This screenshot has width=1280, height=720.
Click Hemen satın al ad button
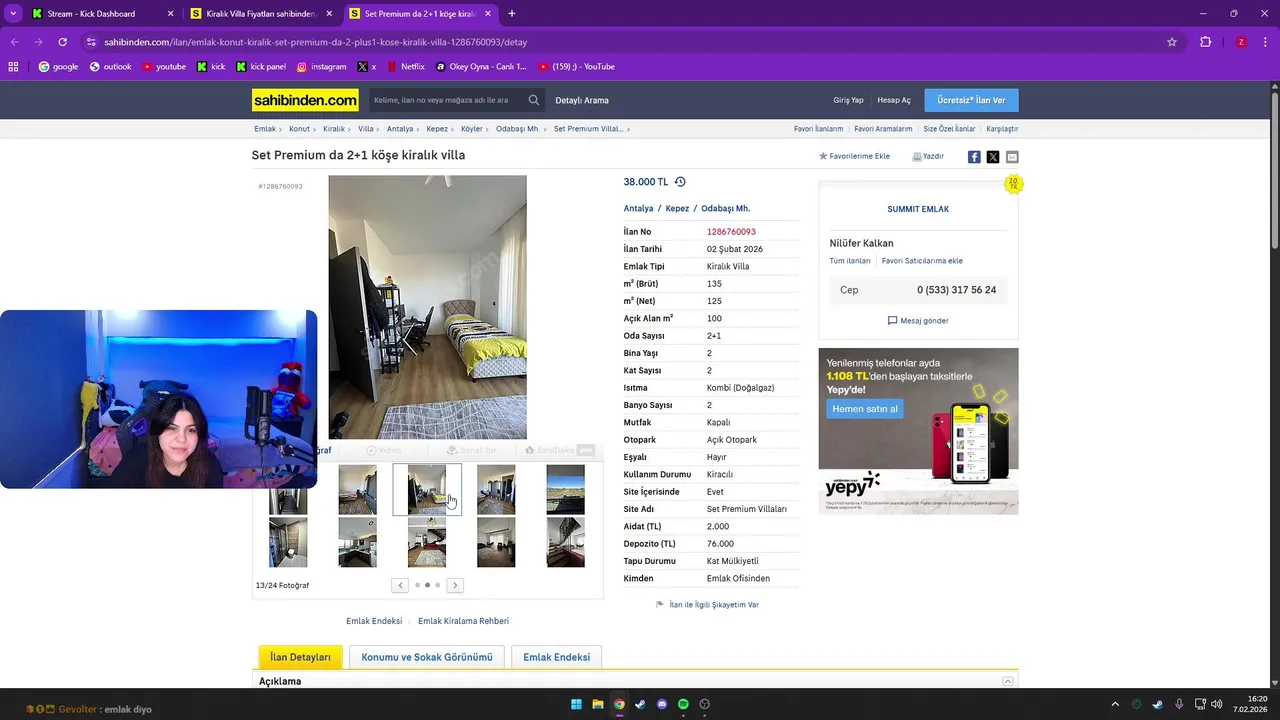tap(865, 409)
